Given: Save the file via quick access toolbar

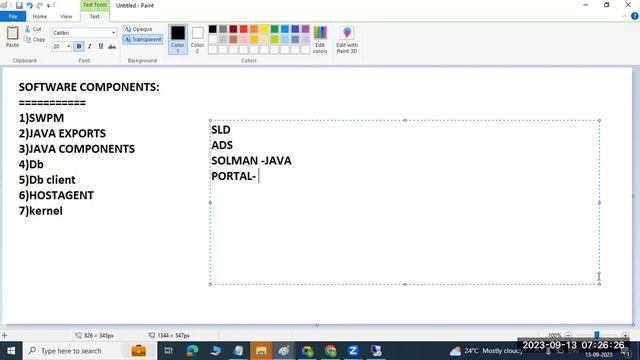Looking at the screenshot, I should pos(19,5).
